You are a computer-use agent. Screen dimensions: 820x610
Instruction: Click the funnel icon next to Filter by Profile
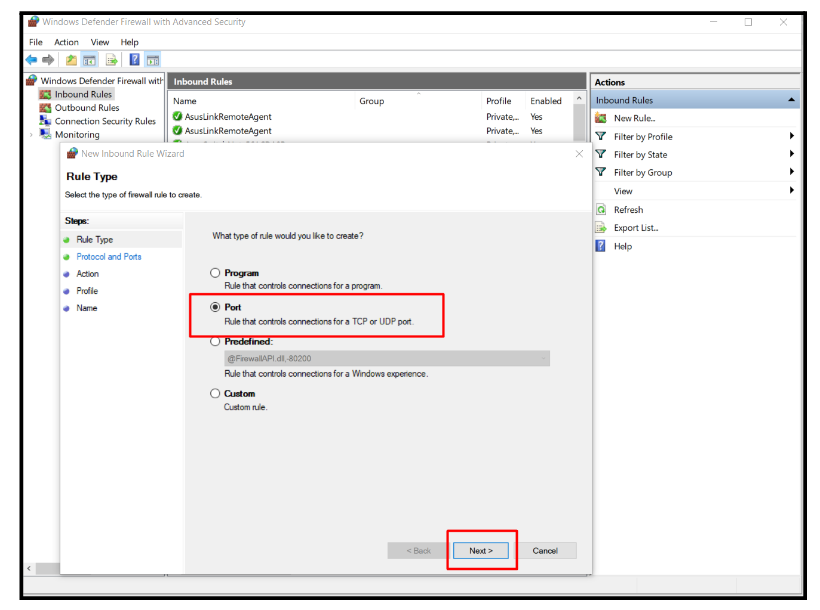(x=601, y=136)
